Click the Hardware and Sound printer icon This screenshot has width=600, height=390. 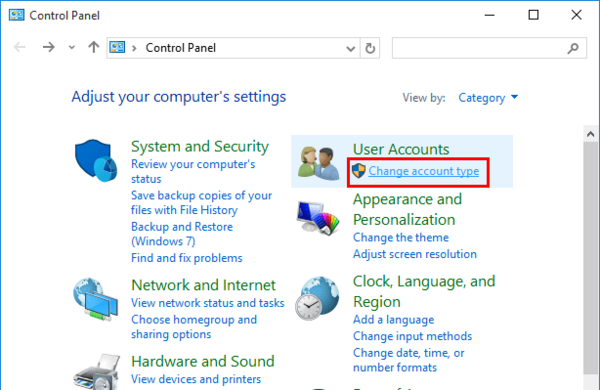(x=96, y=372)
